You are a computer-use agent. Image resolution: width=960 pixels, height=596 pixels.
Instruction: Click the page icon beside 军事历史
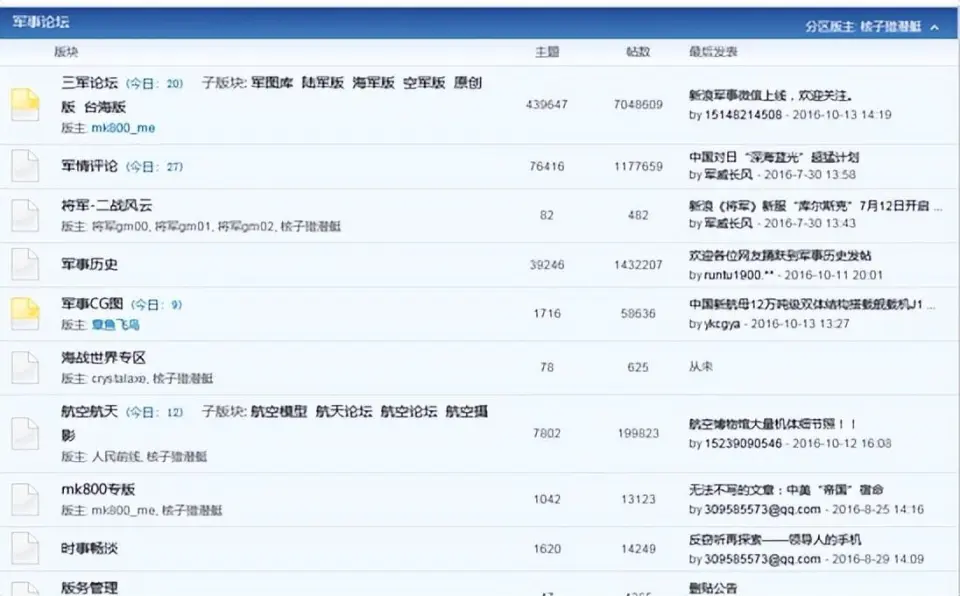(25, 264)
